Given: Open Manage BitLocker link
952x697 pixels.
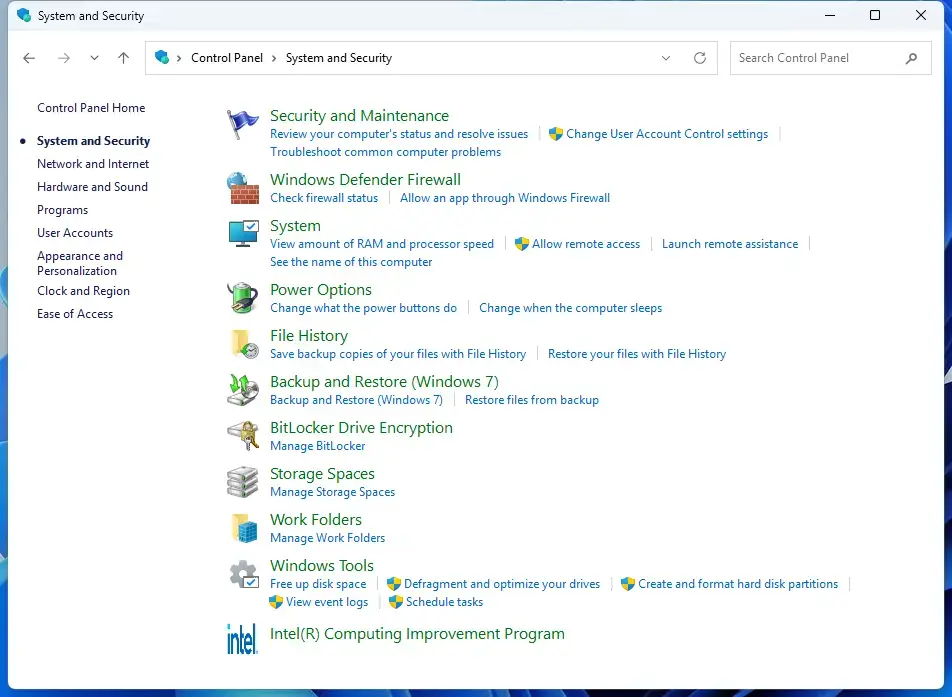Looking at the screenshot, I should [x=318, y=446].
